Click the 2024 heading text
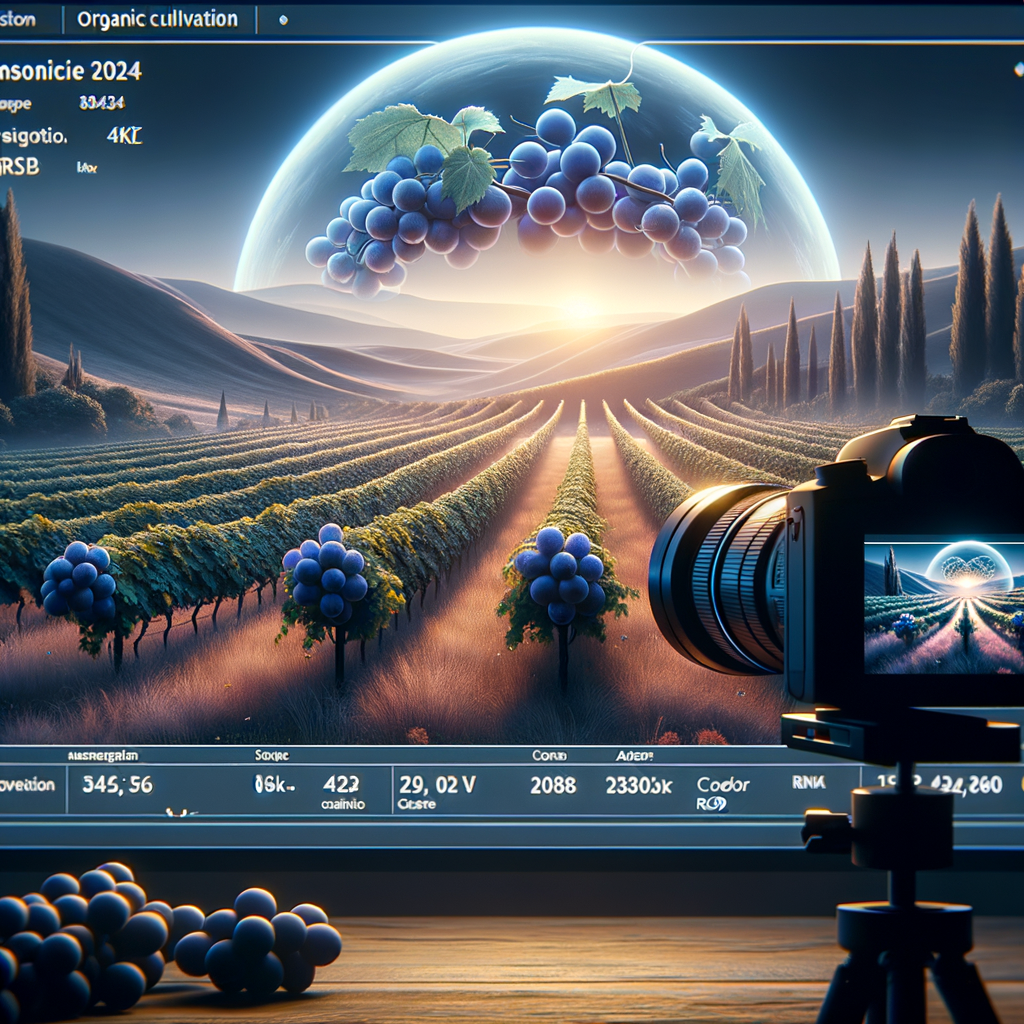The width and height of the screenshot is (1024, 1024). [x=116, y=71]
